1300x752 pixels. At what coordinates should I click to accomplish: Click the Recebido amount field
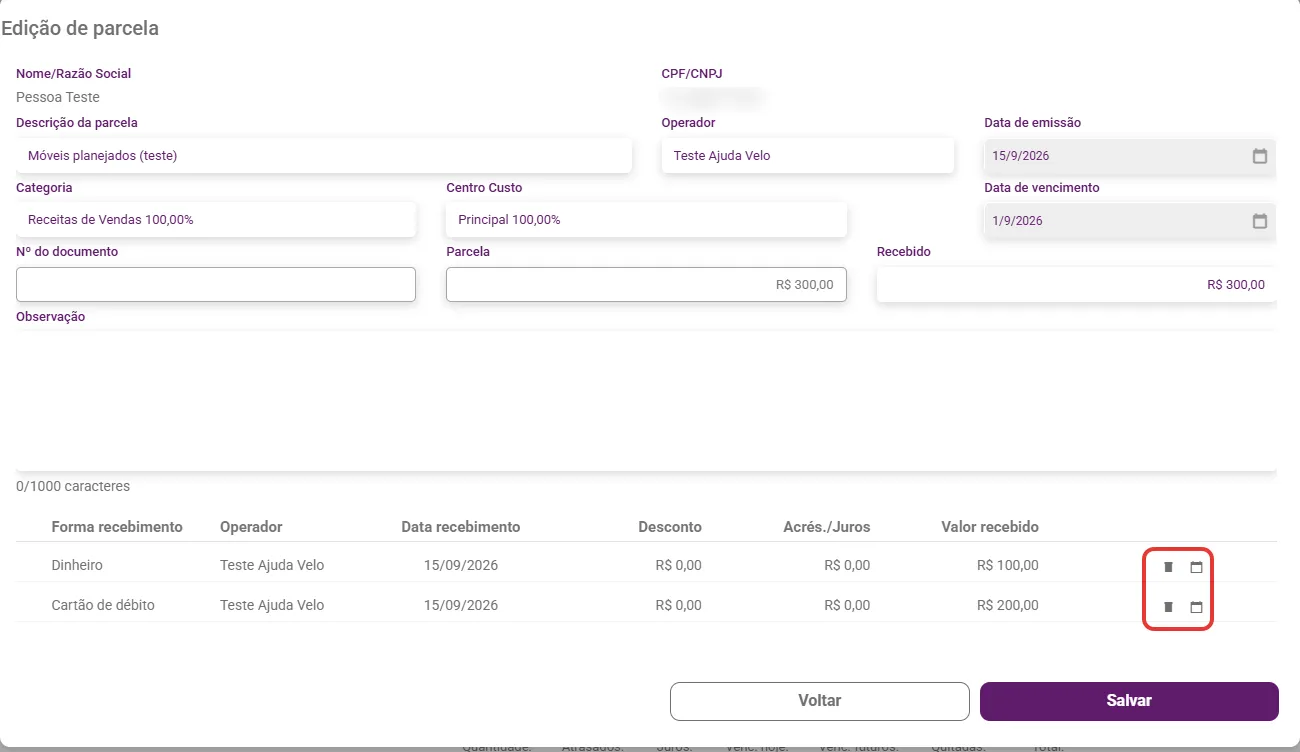pyautogui.click(x=1077, y=285)
